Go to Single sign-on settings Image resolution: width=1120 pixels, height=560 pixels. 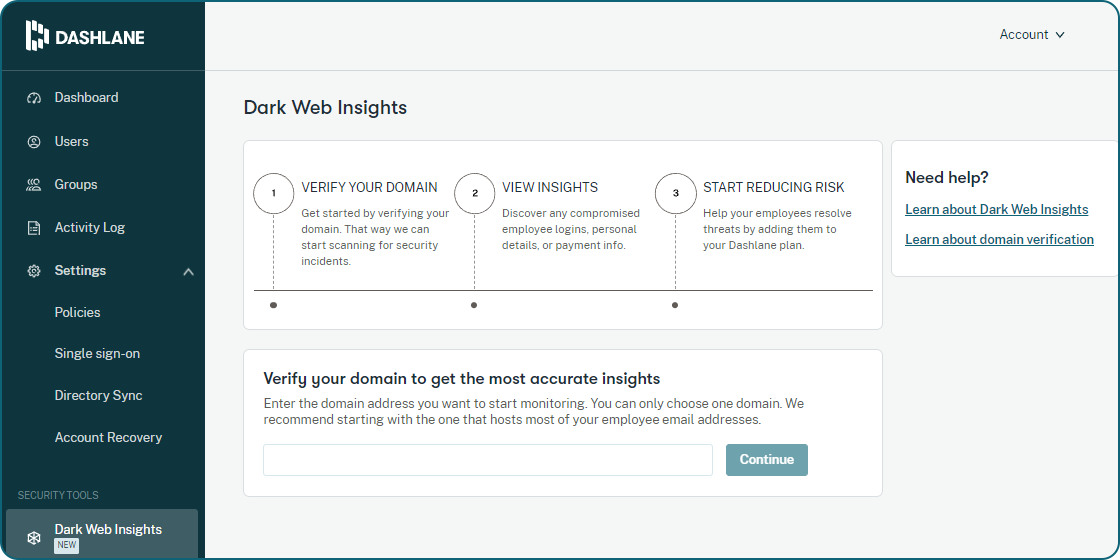coord(97,354)
